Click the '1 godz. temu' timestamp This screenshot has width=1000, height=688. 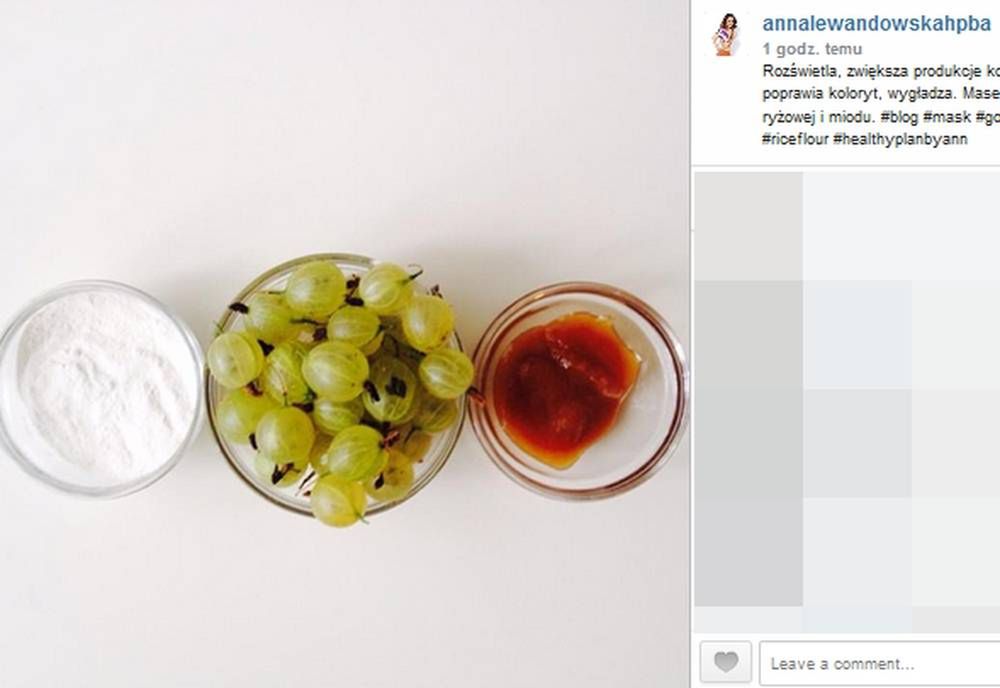[x=812, y=49]
